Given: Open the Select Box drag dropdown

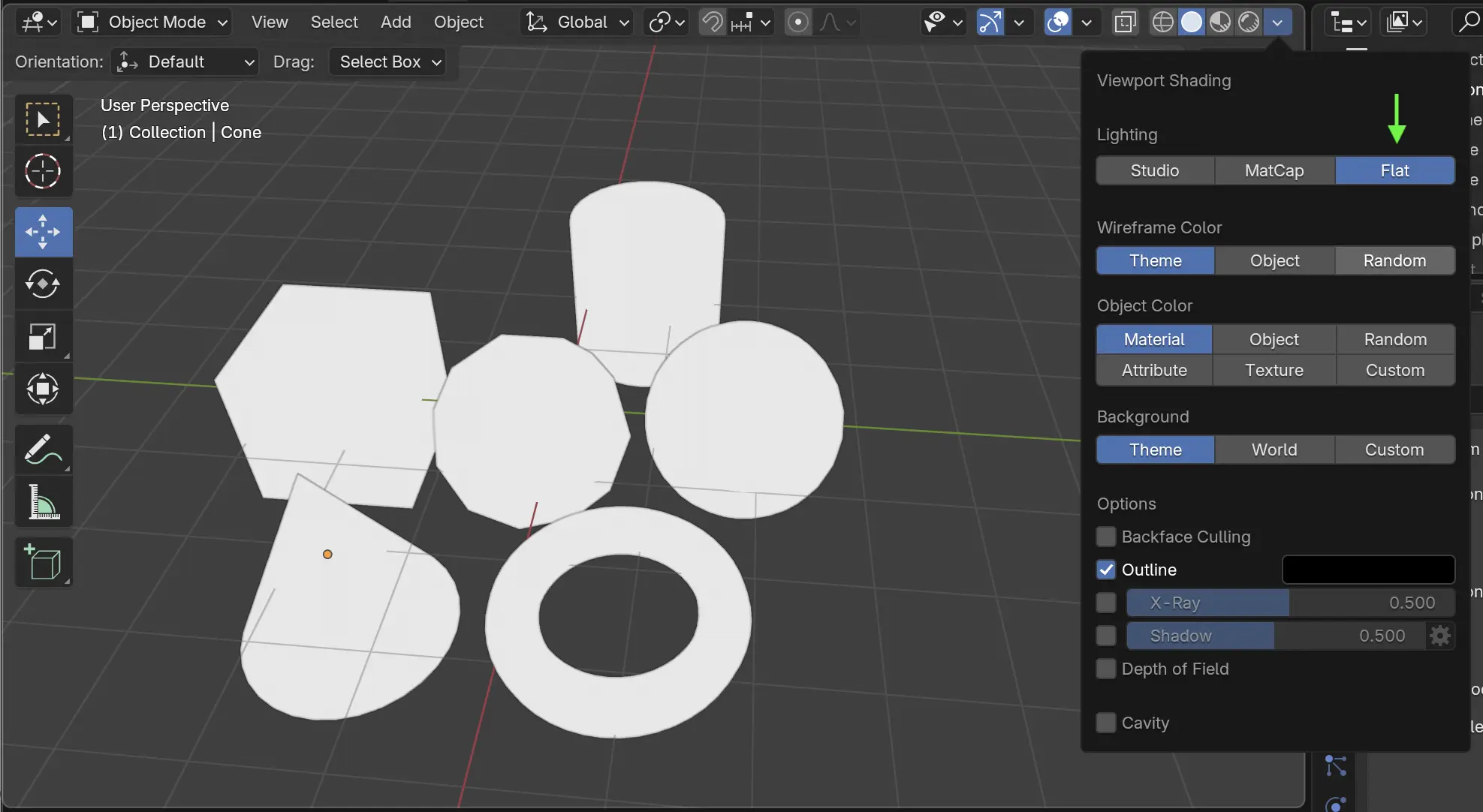Looking at the screenshot, I should pyautogui.click(x=387, y=62).
